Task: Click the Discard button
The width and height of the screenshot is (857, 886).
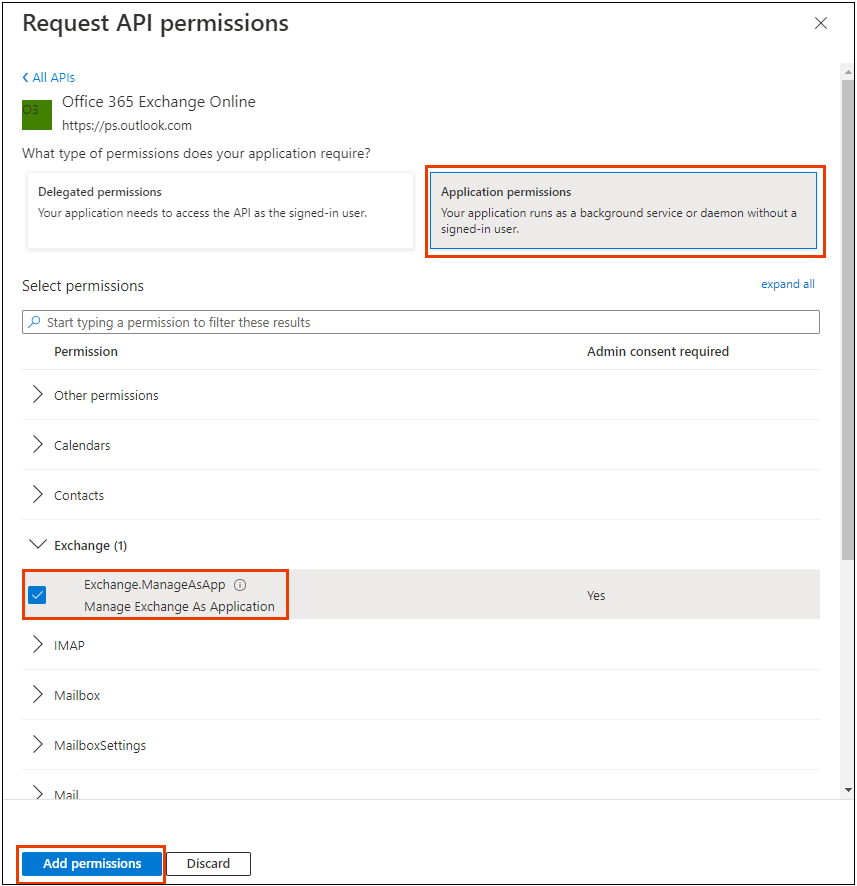Action: click(x=208, y=863)
